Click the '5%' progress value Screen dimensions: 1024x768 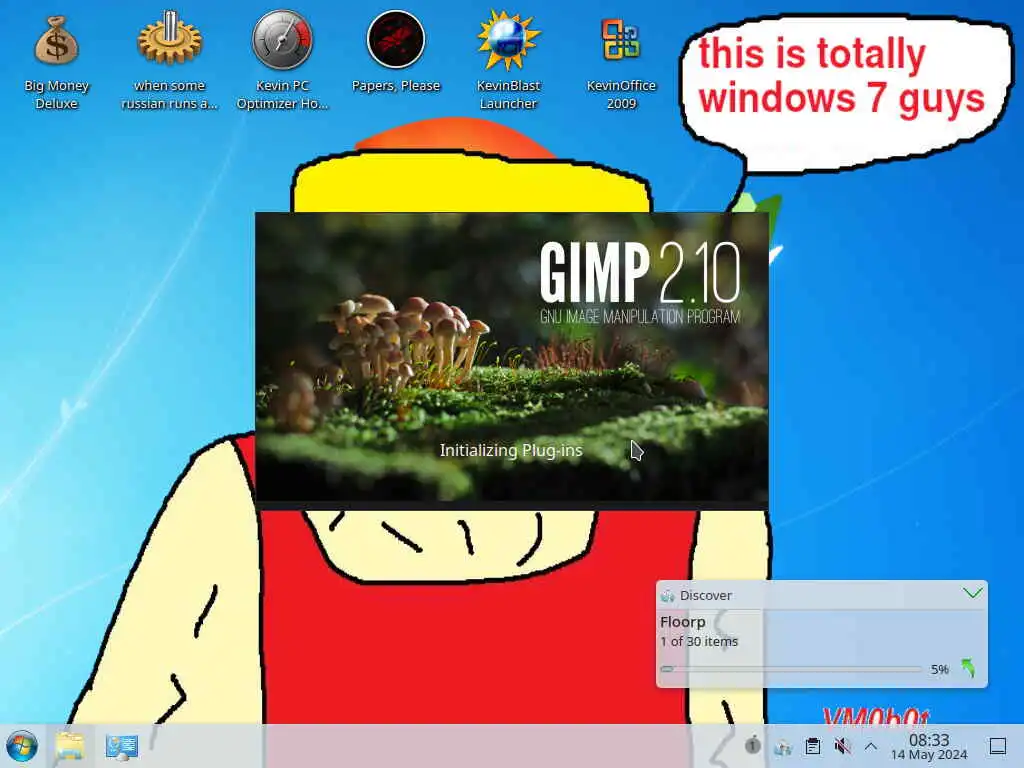940,669
